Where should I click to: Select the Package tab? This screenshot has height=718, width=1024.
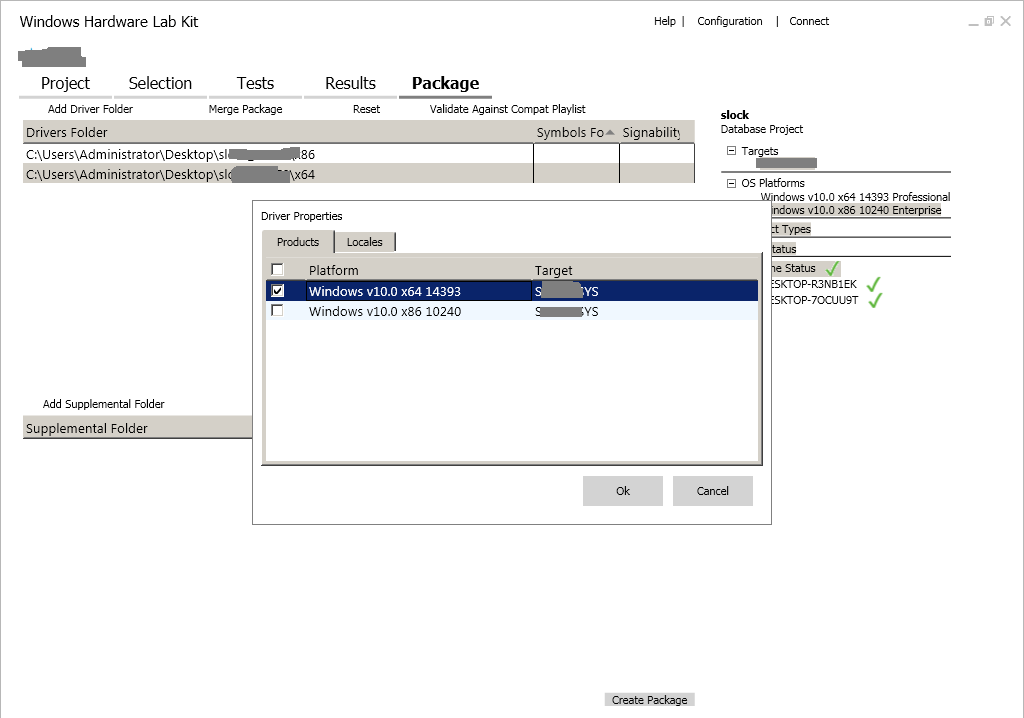click(445, 83)
